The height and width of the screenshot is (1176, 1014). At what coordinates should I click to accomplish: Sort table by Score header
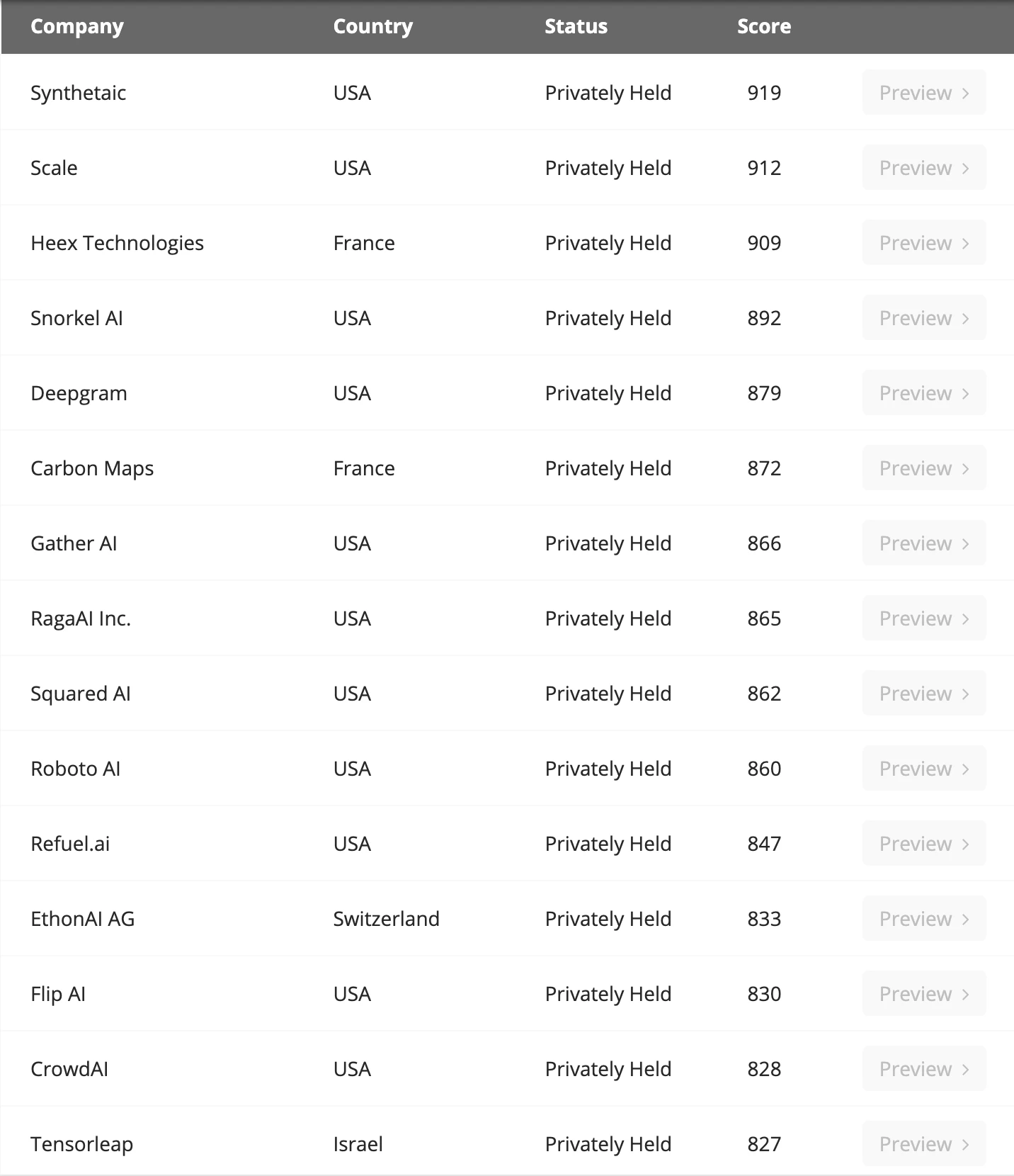tap(763, 26)
